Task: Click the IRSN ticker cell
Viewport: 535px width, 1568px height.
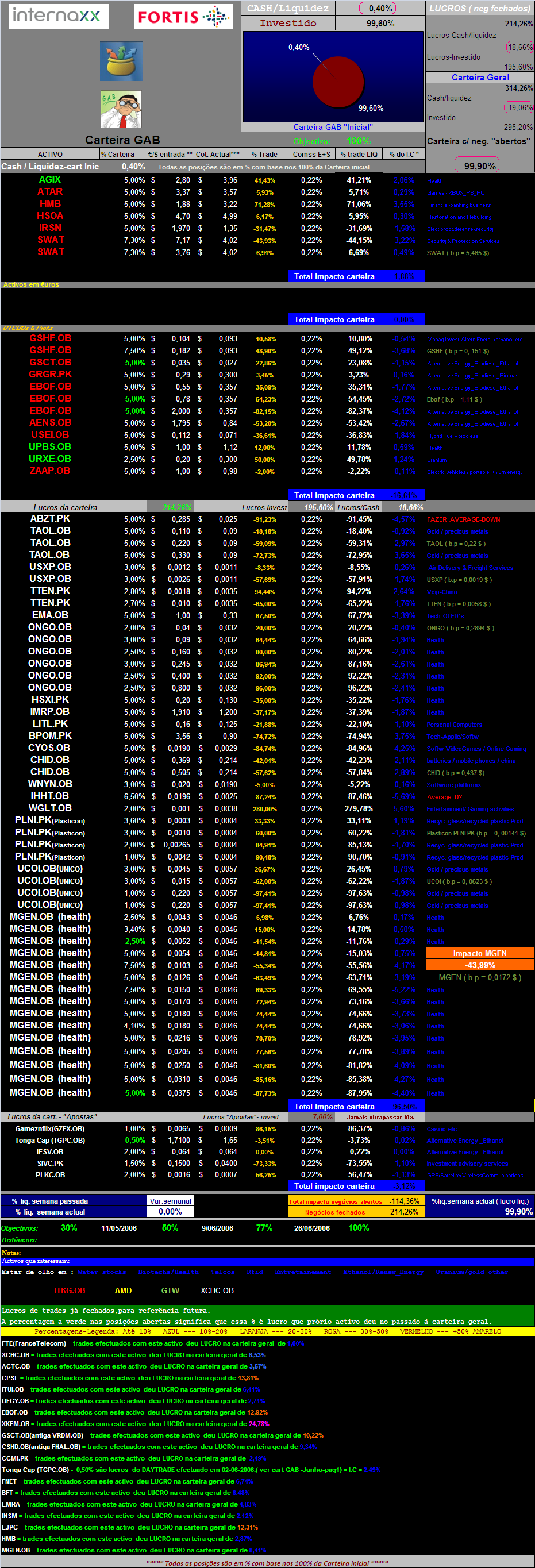Action: coord(50,228)
